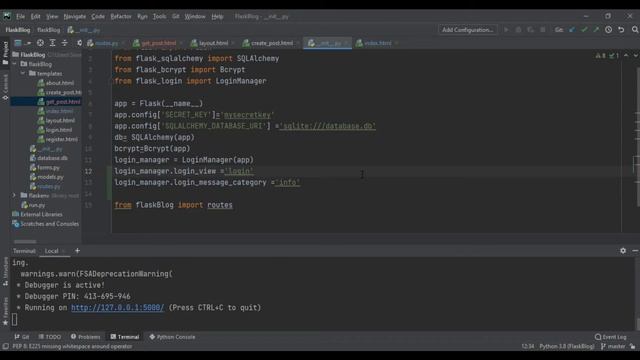Click the Stop square icon in toolbar
The width and height of the screenshot is (640, 360).
tap(542, 30)
